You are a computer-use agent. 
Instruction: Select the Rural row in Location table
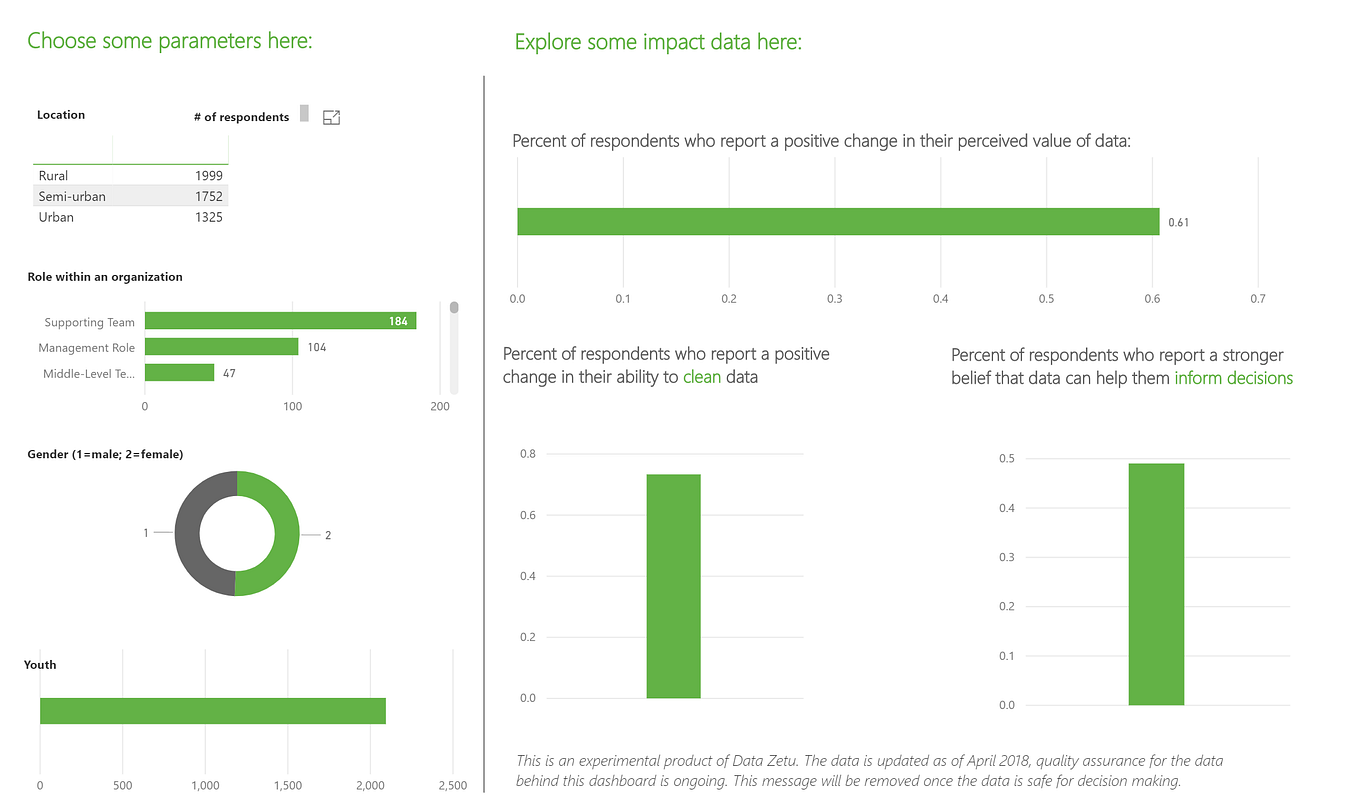pos(130,176)
